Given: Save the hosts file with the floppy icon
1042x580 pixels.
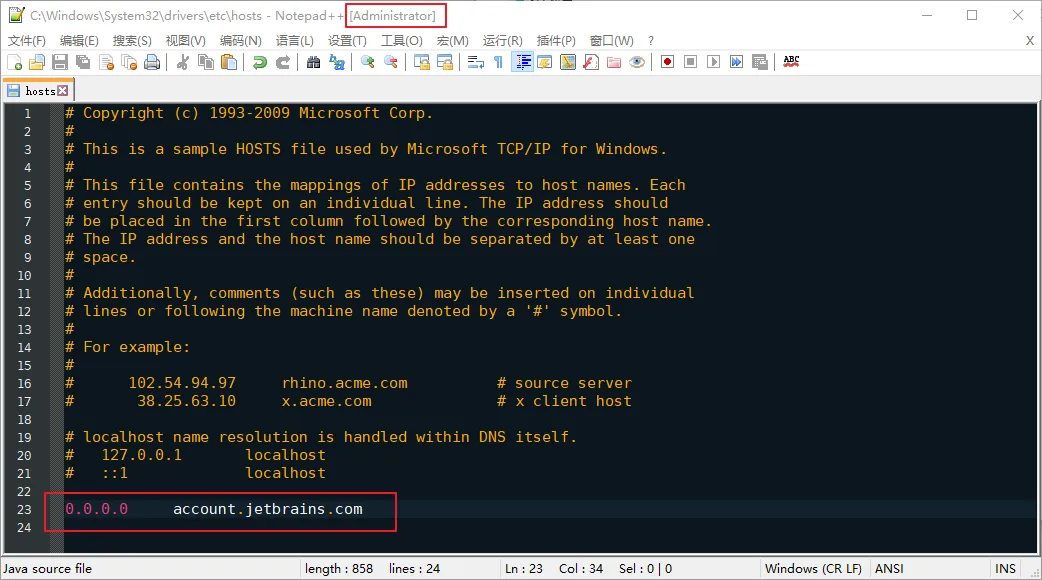Looking at the screenshot, I should click(x=60, y=62).
